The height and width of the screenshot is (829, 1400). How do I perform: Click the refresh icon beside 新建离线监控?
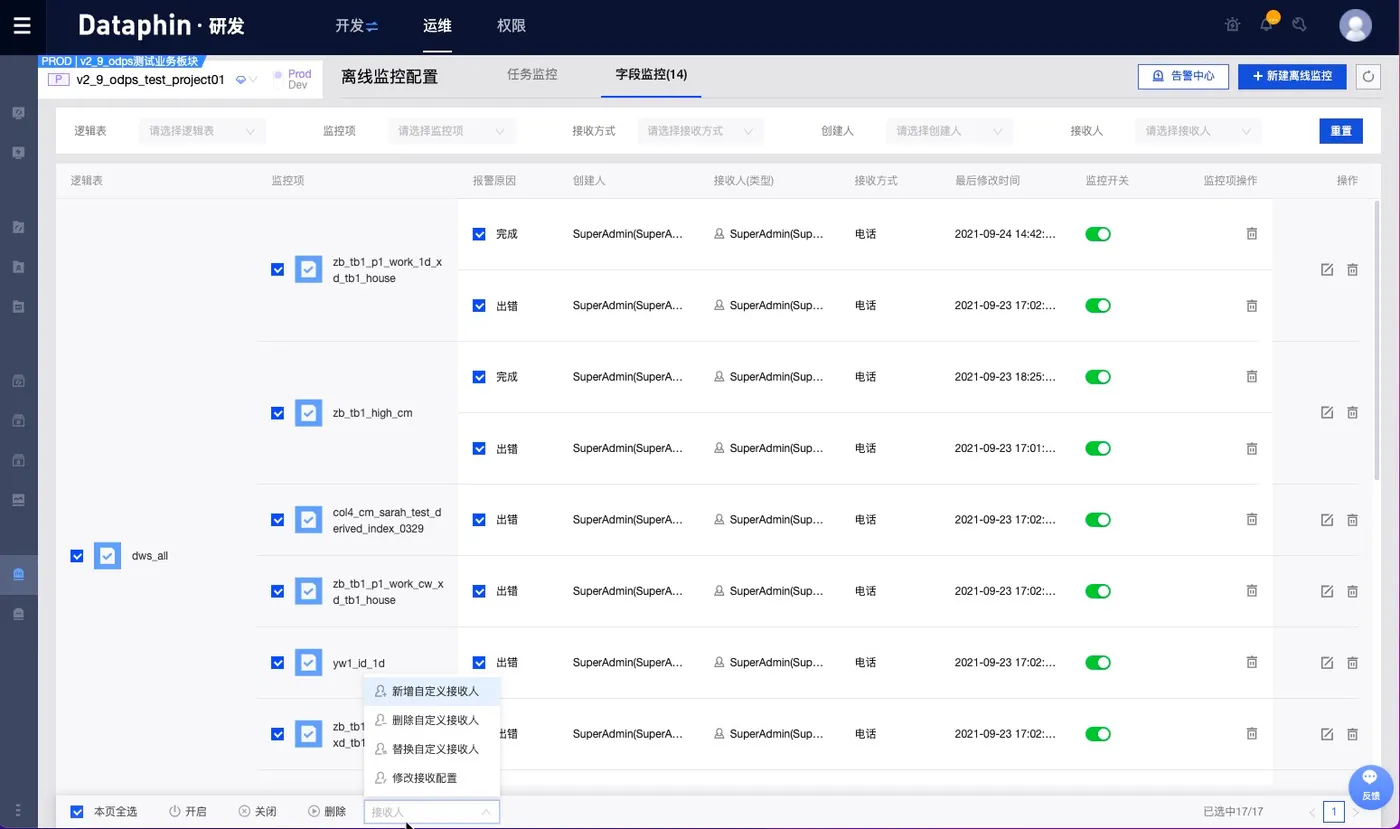[1368, 76]
